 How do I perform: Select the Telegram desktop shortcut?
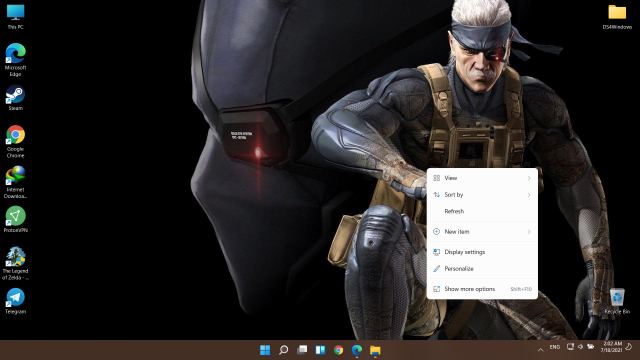(16, 301)
